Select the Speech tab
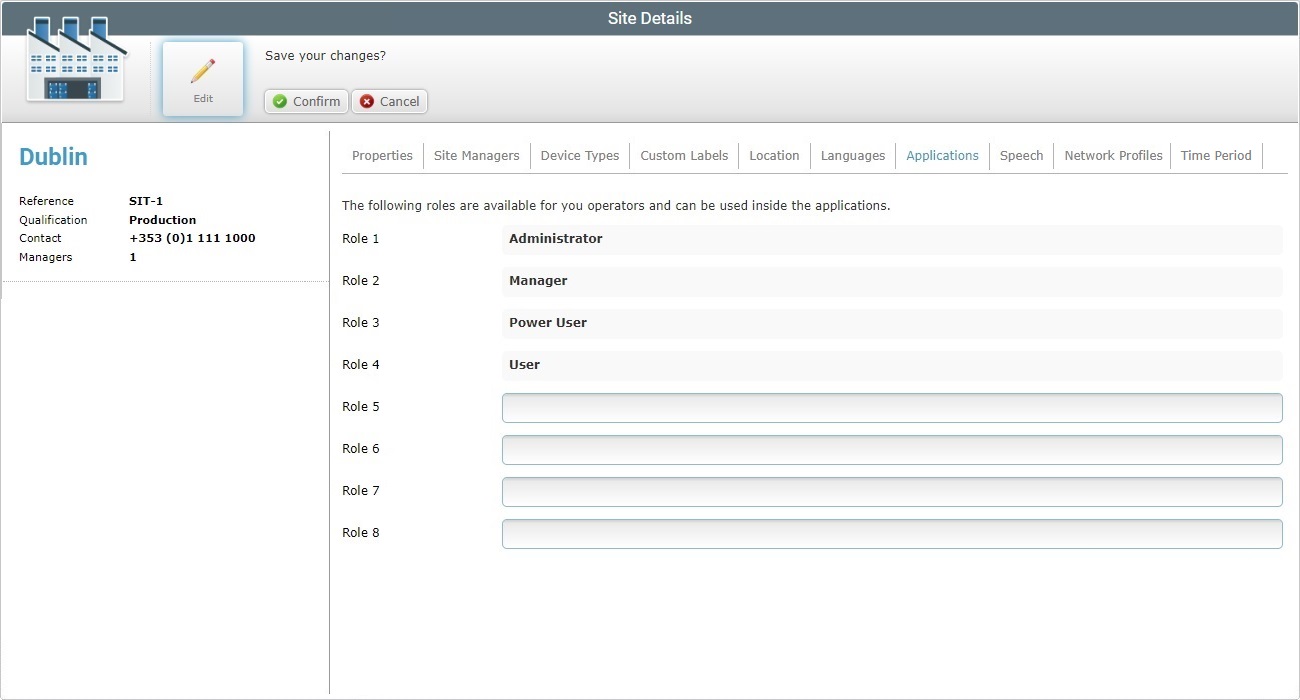Screen dimensions: 1300x700 point(1021,155)
